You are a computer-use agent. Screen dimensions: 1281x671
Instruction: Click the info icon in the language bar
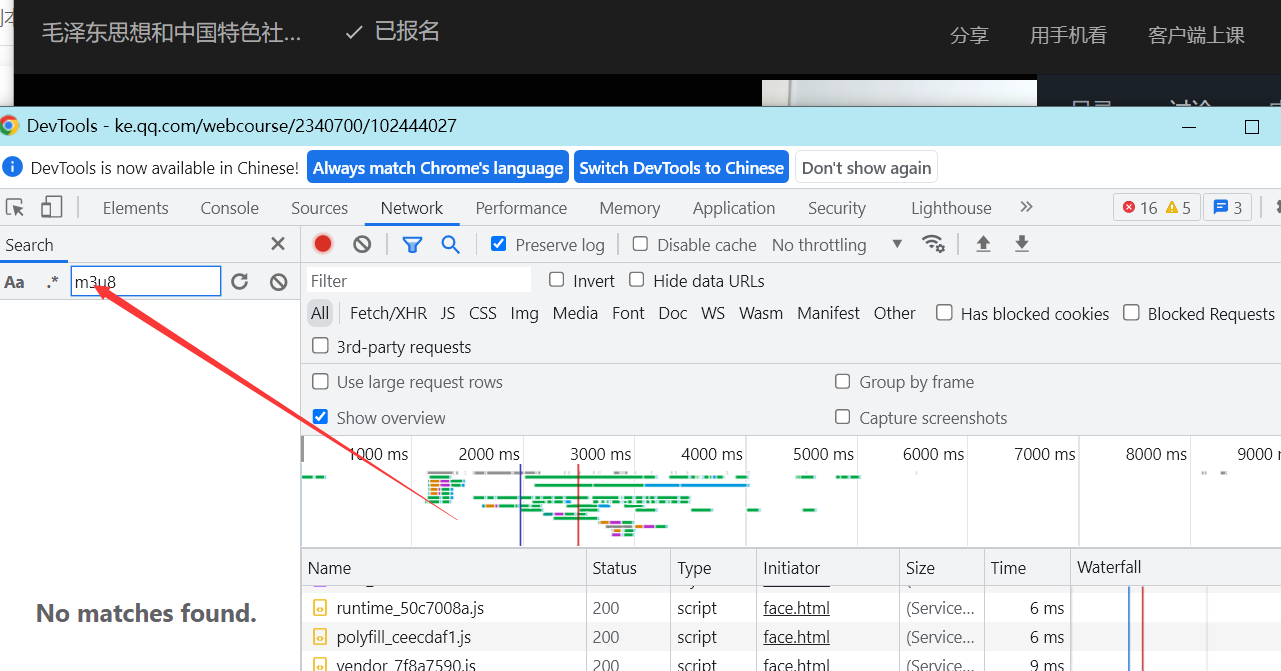(x=12, y=168)
